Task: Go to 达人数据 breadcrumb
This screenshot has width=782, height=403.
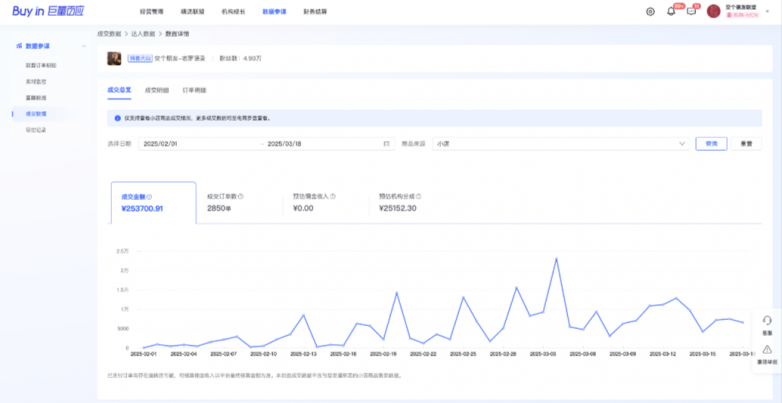Action: pyautogui.click(x=143, y=34)
